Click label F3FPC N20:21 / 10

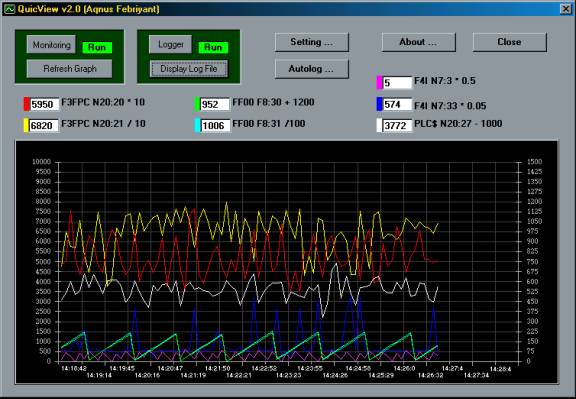tap(104, 124)
